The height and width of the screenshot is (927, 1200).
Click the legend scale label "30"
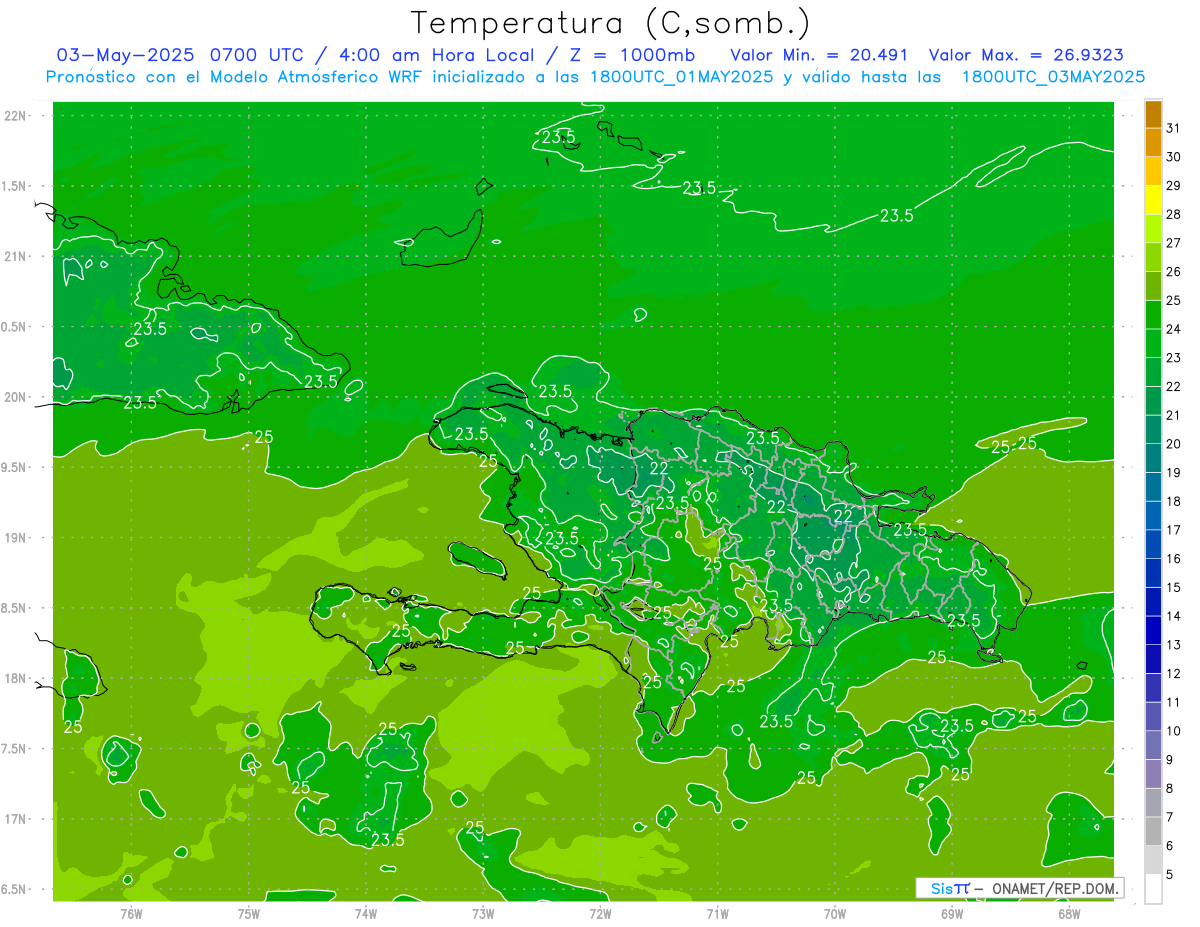coord(1174,156)
